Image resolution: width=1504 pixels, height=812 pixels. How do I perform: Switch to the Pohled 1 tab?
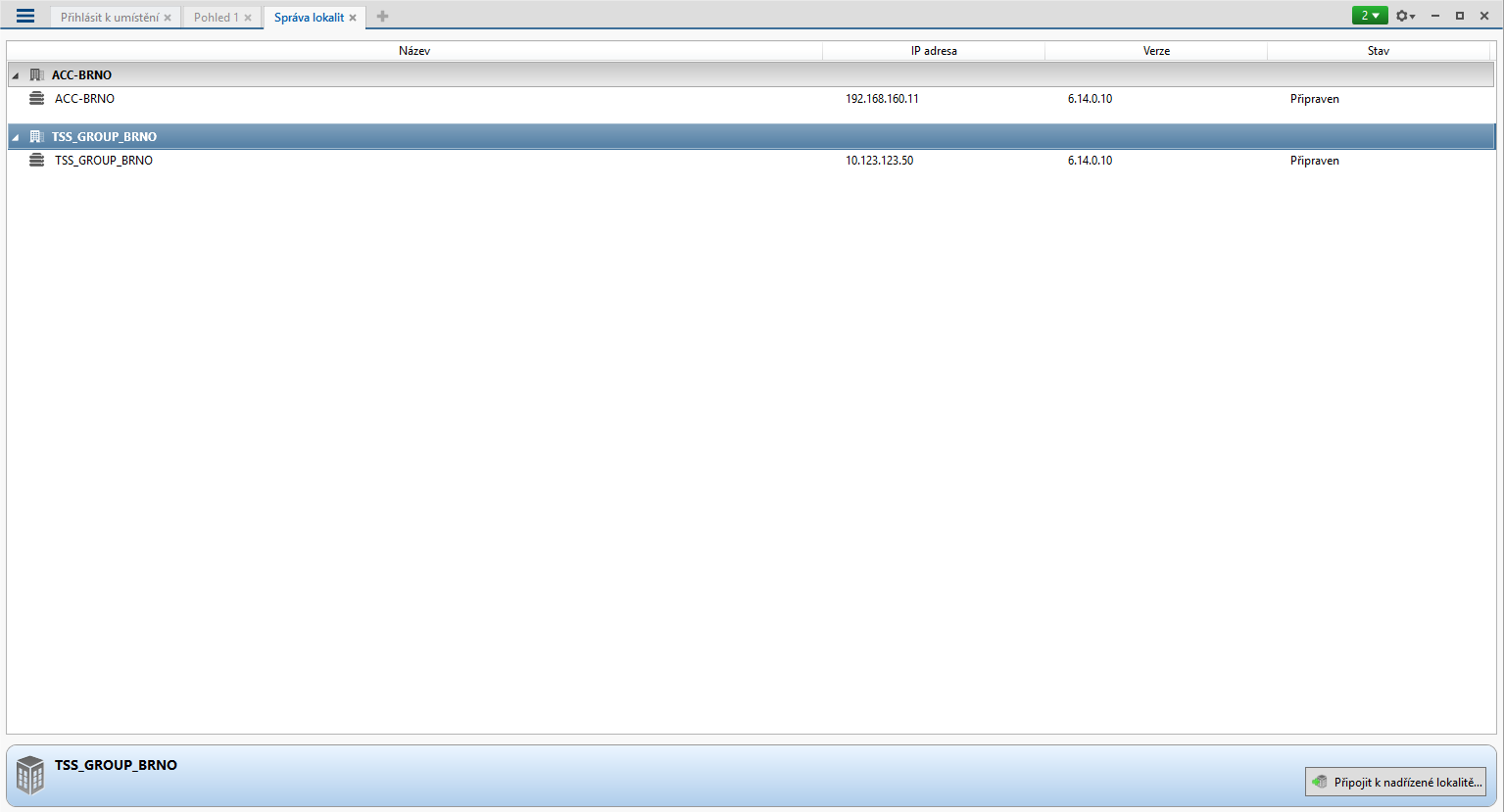pos(216,18)
